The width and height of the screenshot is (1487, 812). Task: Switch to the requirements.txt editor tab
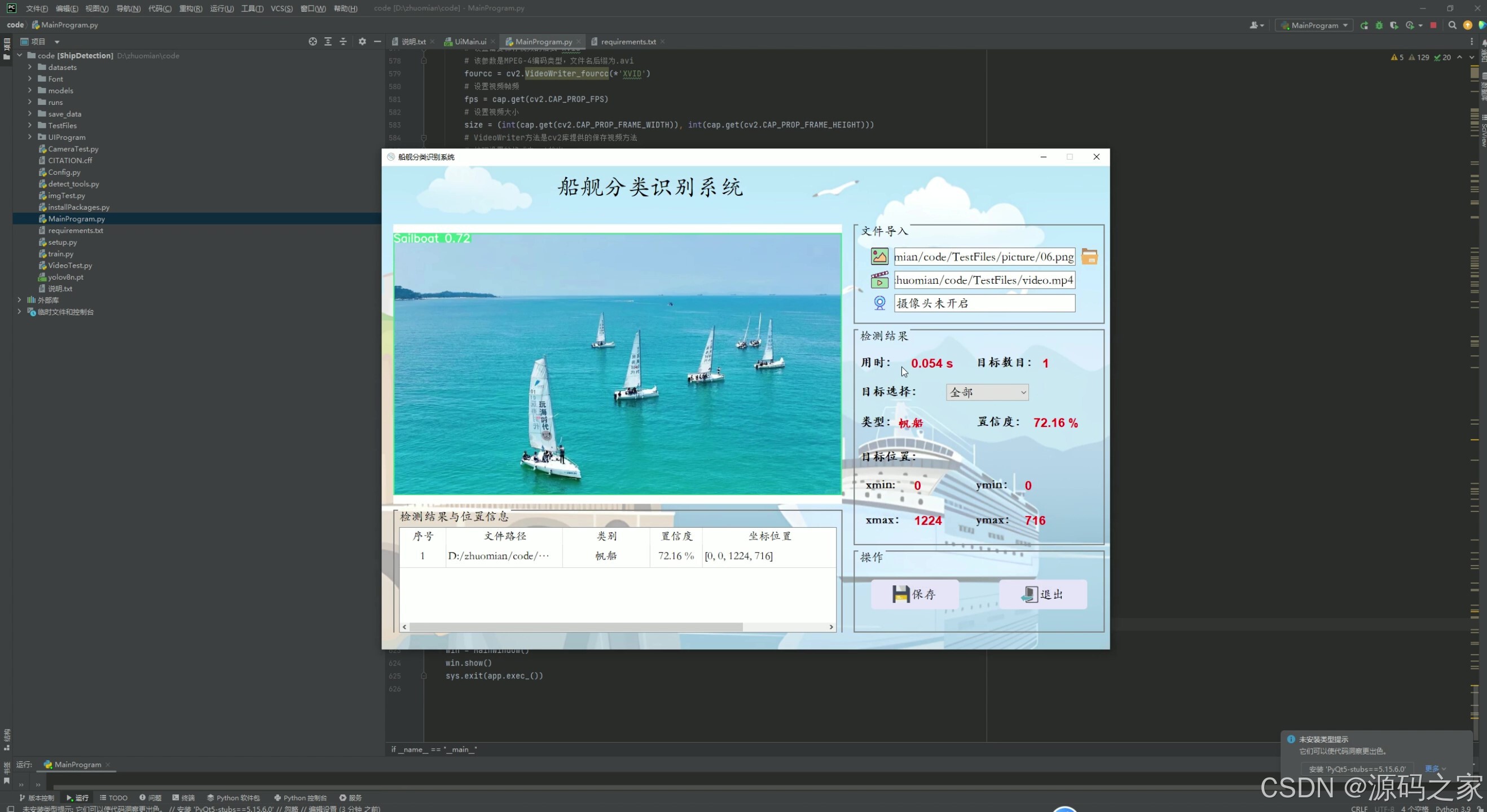point(628,42)
